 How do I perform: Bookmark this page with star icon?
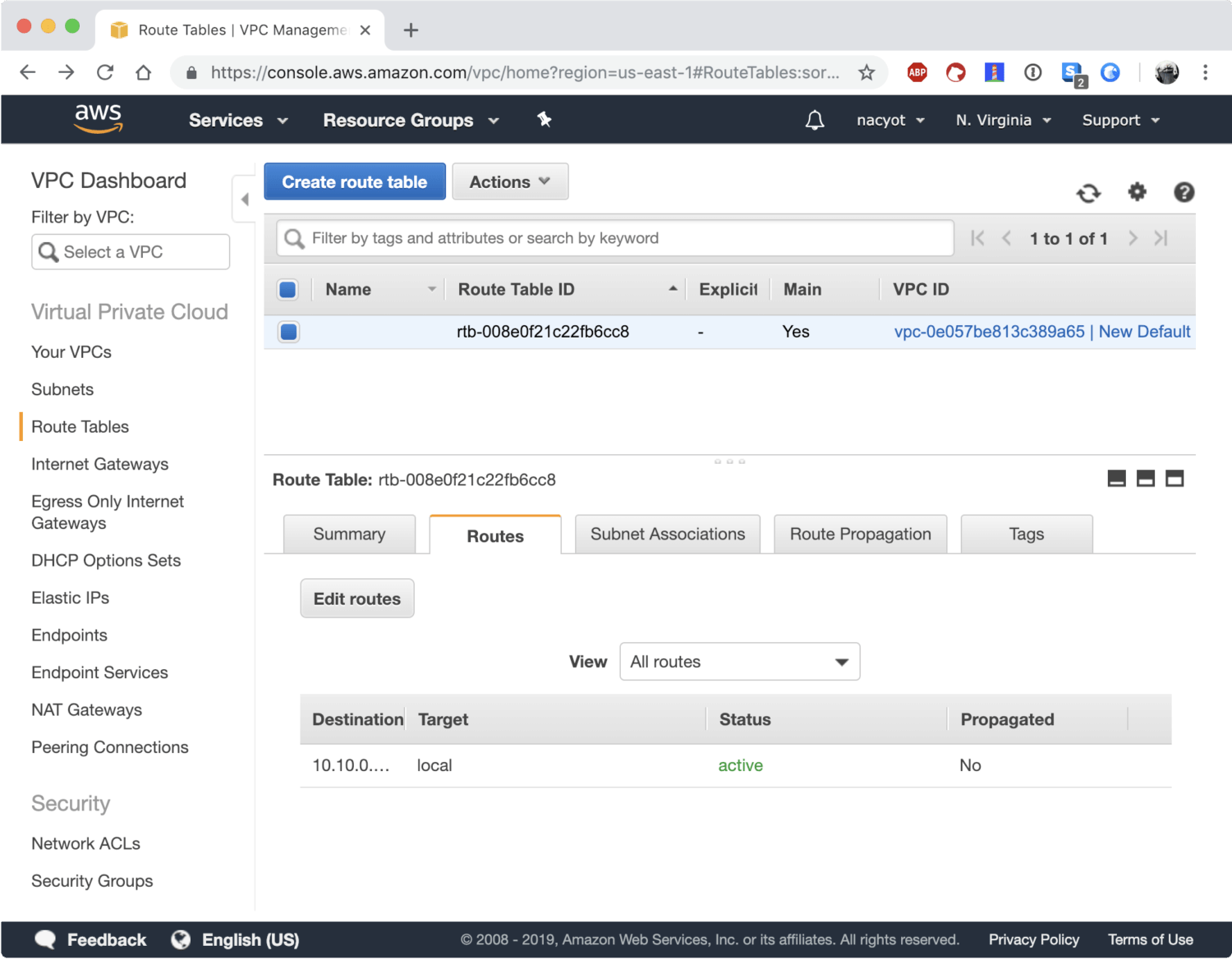[867, 72]
